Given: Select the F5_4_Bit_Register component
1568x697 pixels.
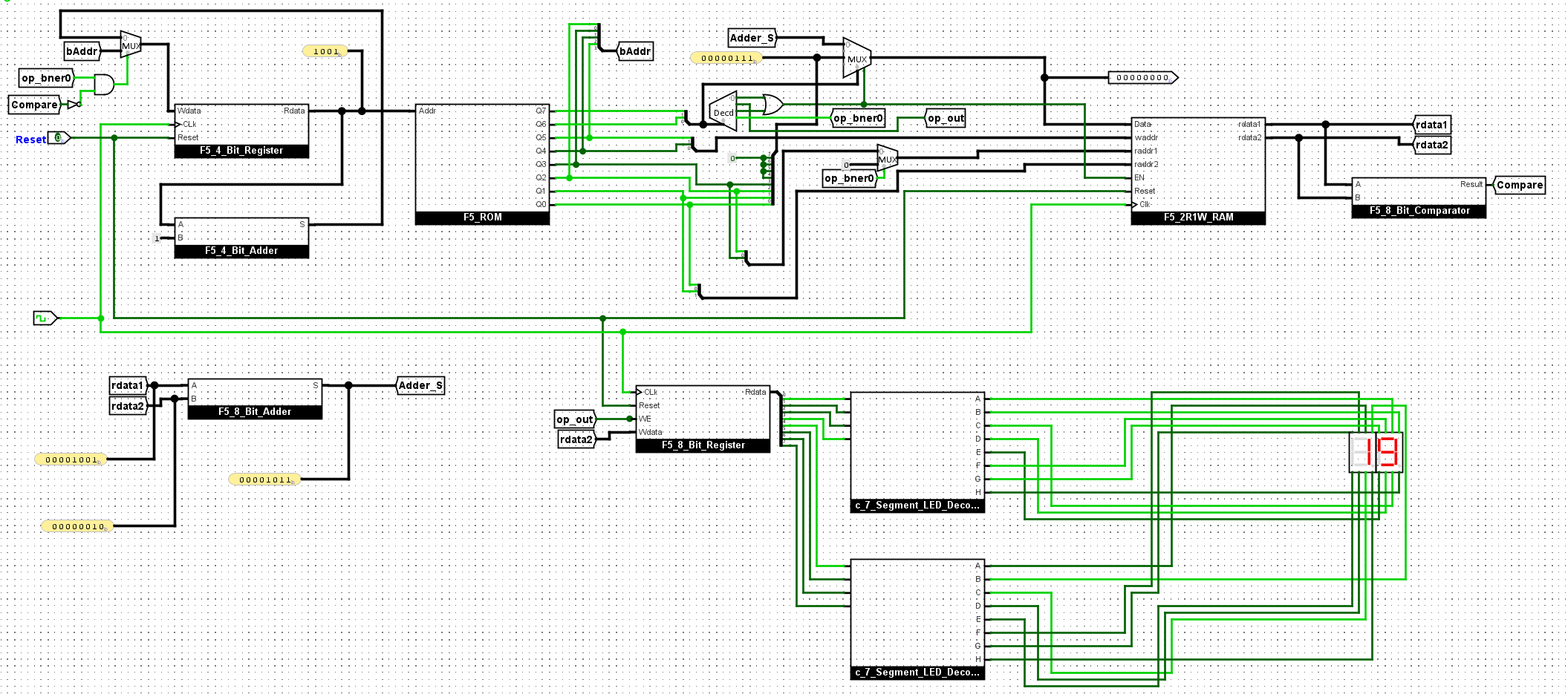Looking at the screenshot, I should (241, 131).
